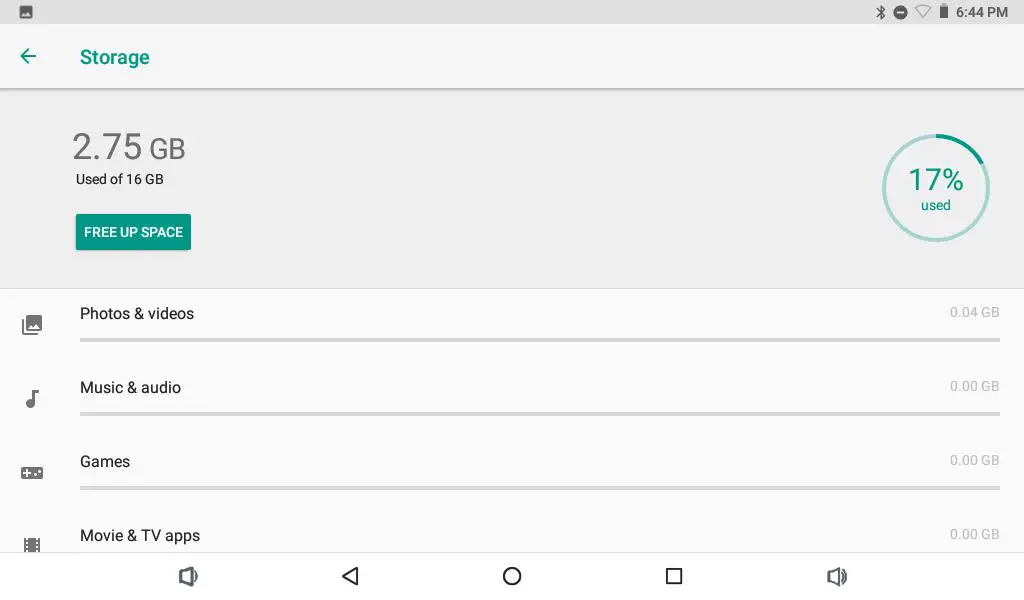Viewport: 1024px width, 600px height.
Task: Tap the Bluetooth status bar icon
Action: click(881, 12)
